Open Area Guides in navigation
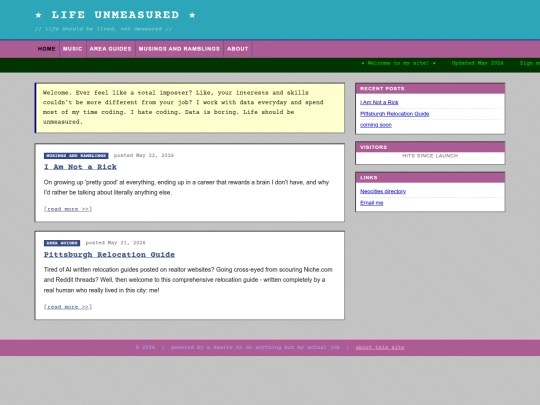This screenshot has width=540, height=405. tap(111, 49)
